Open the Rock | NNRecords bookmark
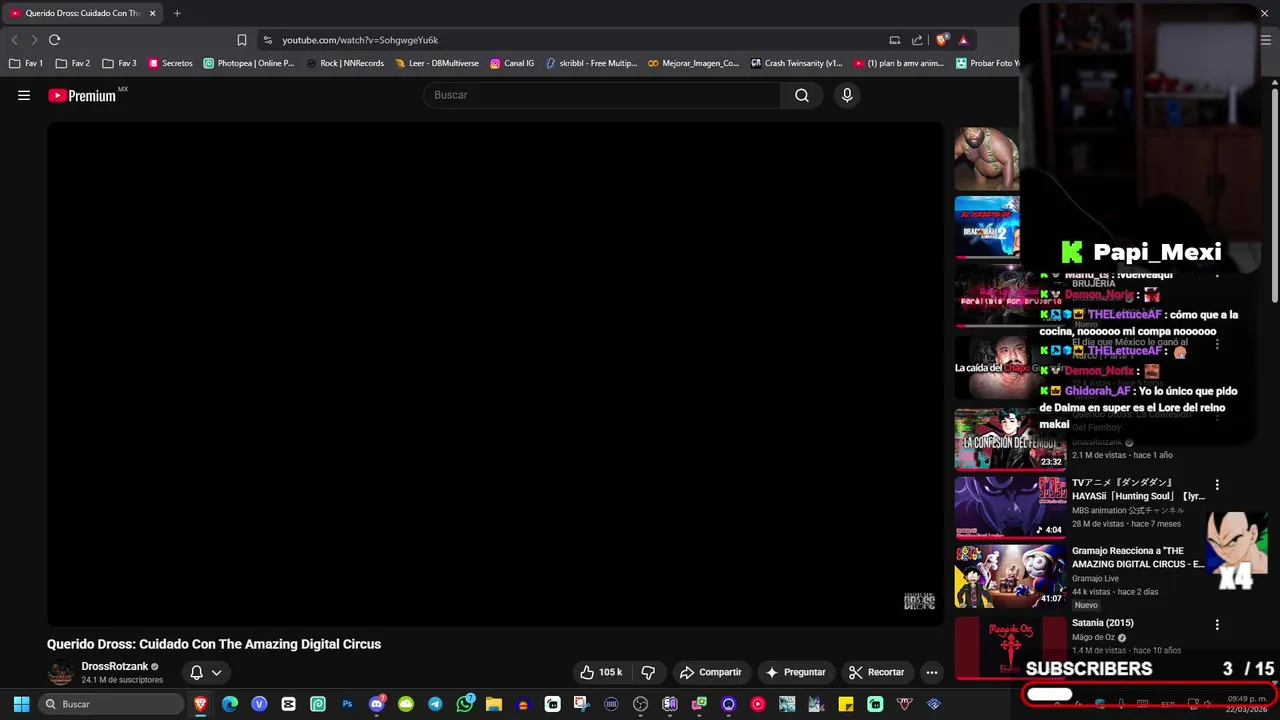This screenshot has width=1280, height=720. click(x=345, y=63)
